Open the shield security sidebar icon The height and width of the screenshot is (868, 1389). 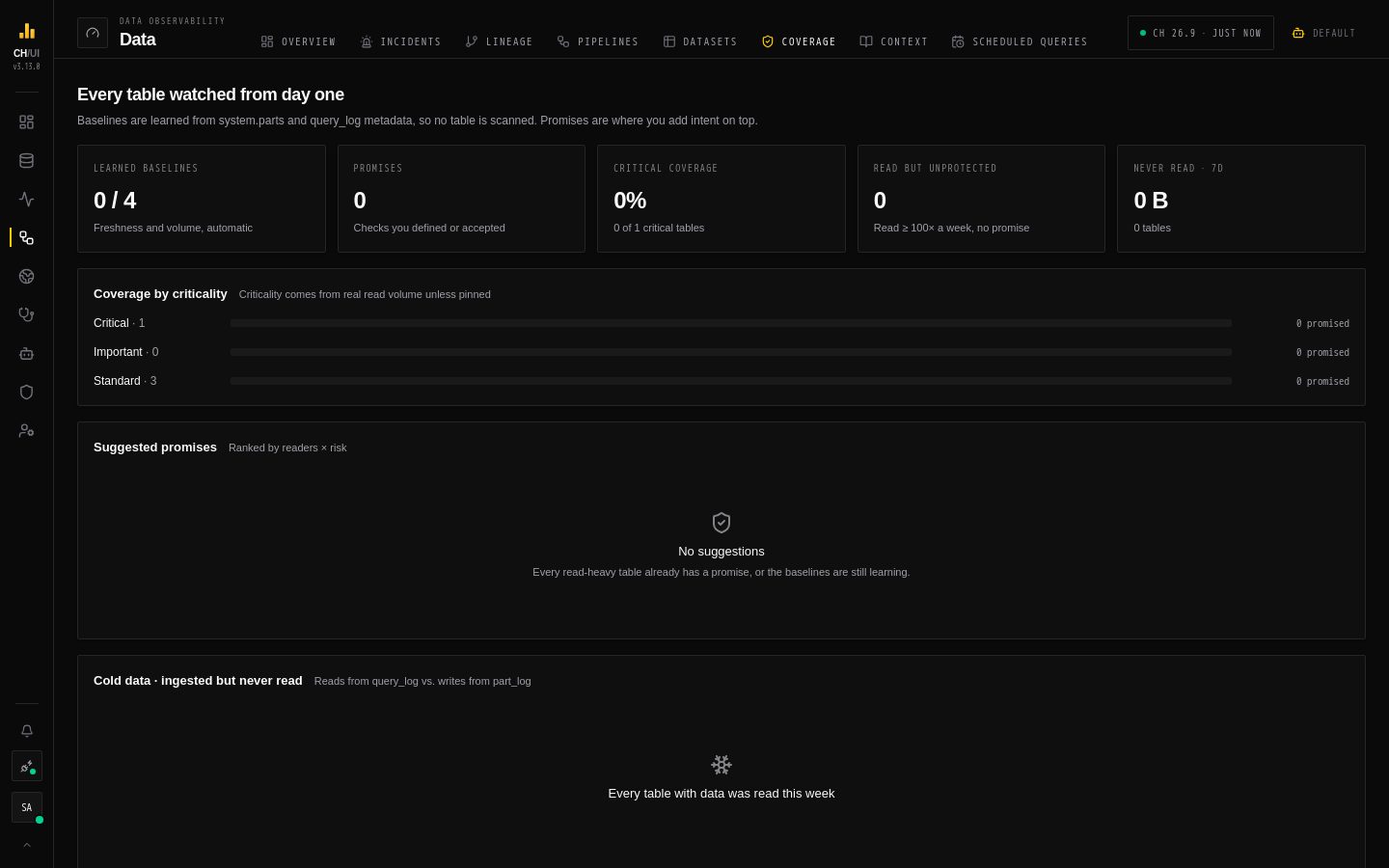[27, 393]
